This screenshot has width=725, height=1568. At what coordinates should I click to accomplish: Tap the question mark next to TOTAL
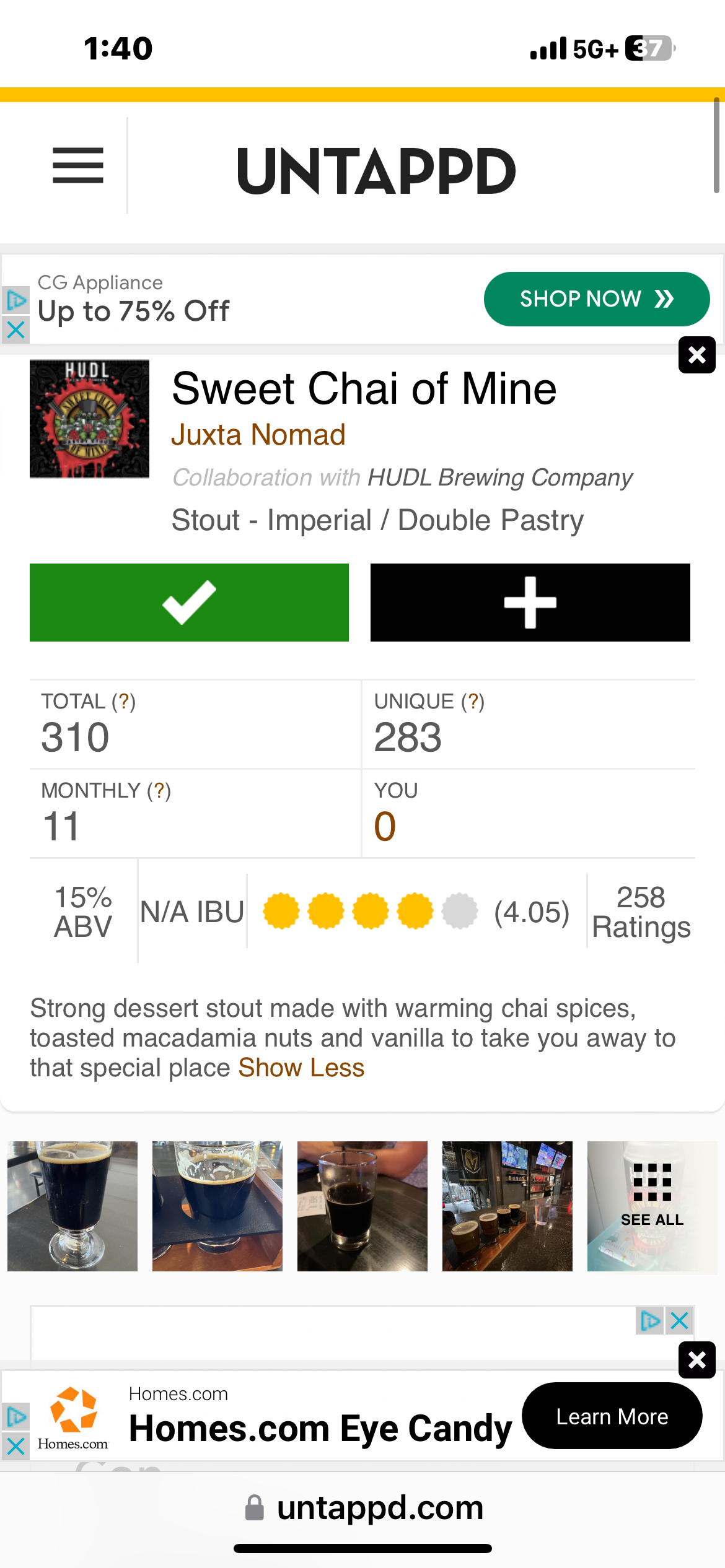(124, 702)
